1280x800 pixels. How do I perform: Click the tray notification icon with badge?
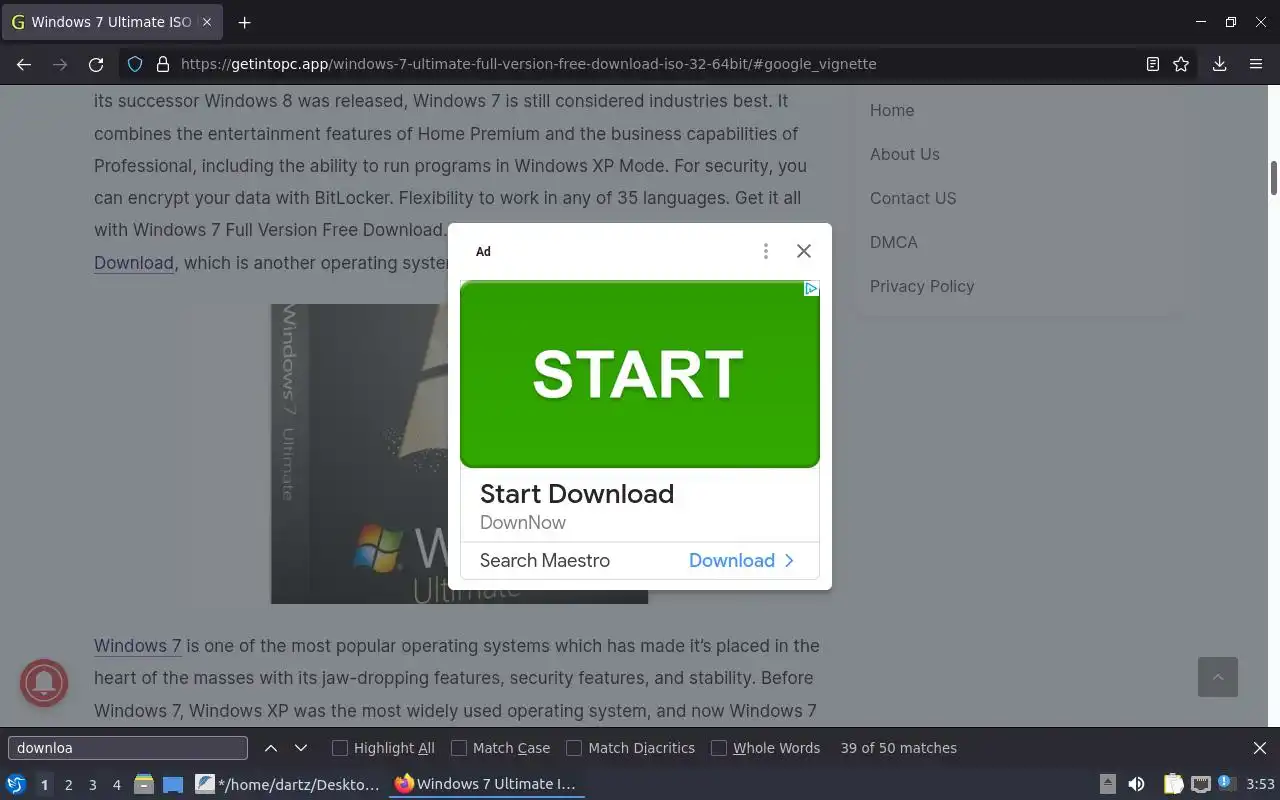click(1227, 783)
